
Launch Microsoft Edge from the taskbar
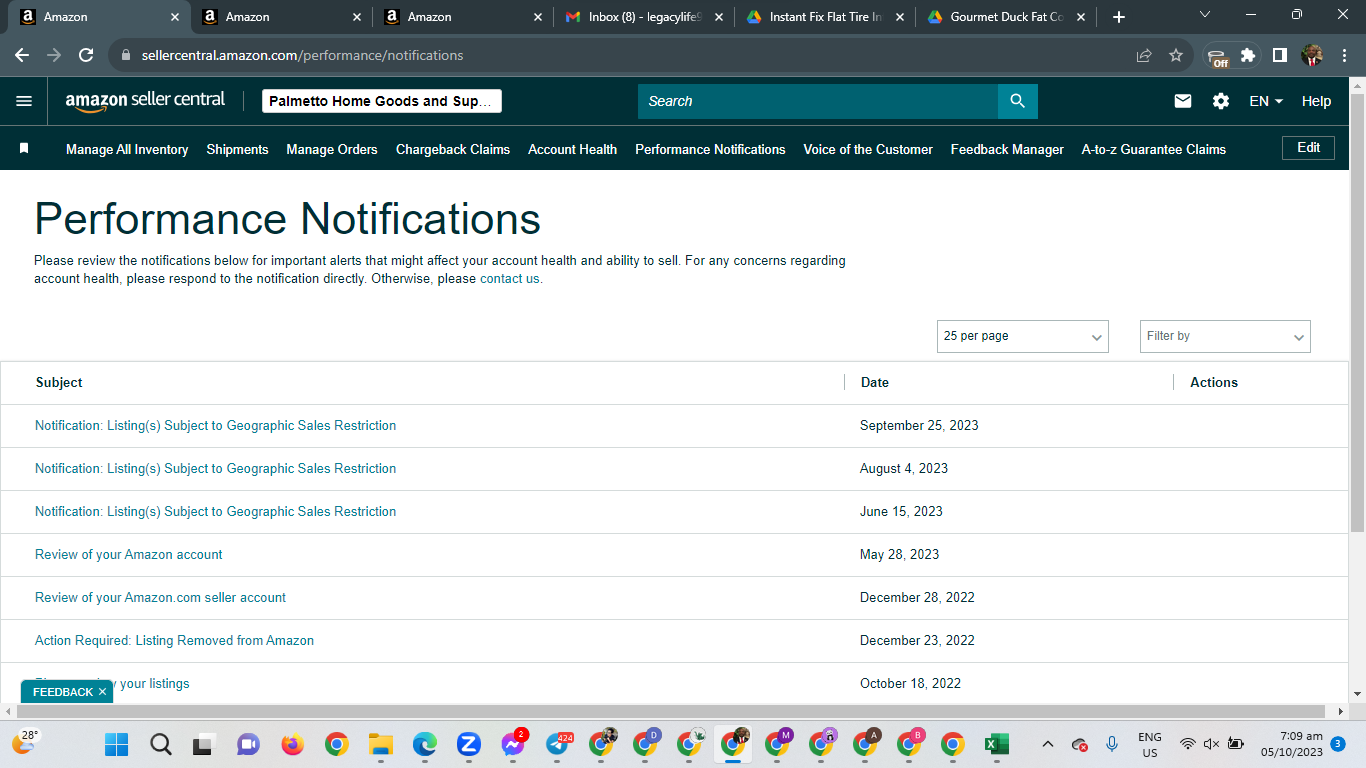point(424,744)
